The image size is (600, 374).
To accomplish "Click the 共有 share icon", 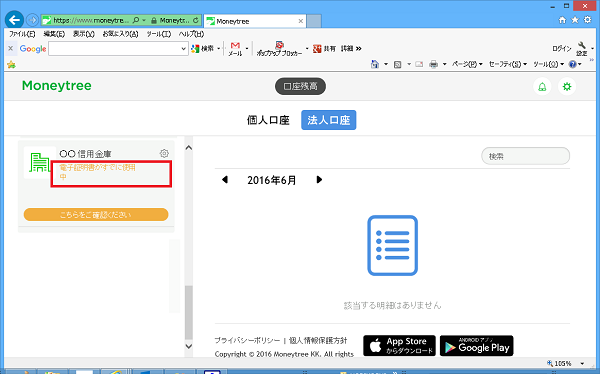I will (x=324, y=49).
